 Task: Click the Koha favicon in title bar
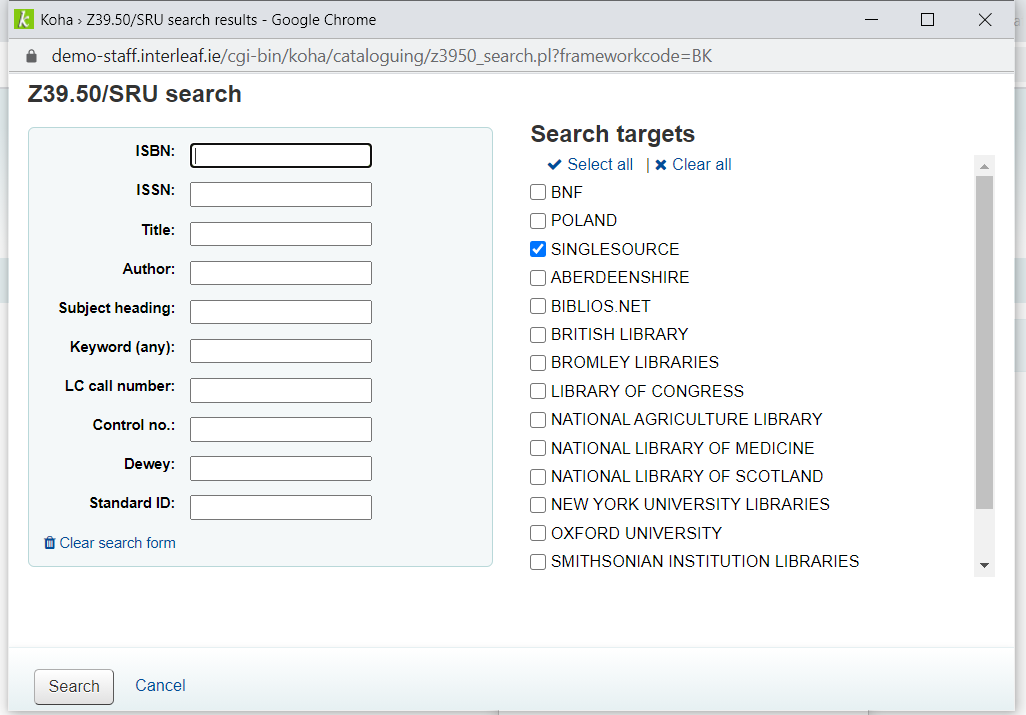pyautogui.click(x=24, y=19)
